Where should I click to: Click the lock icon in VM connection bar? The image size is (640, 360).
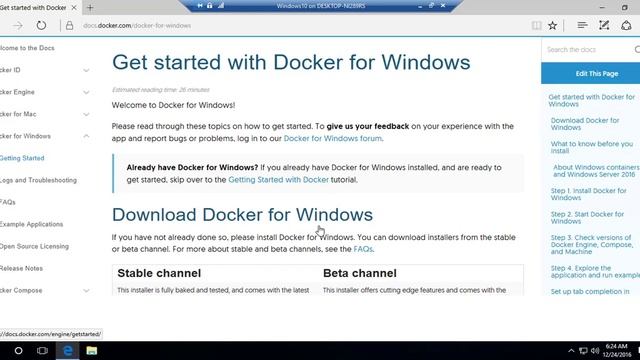click(x=209, y=6)
